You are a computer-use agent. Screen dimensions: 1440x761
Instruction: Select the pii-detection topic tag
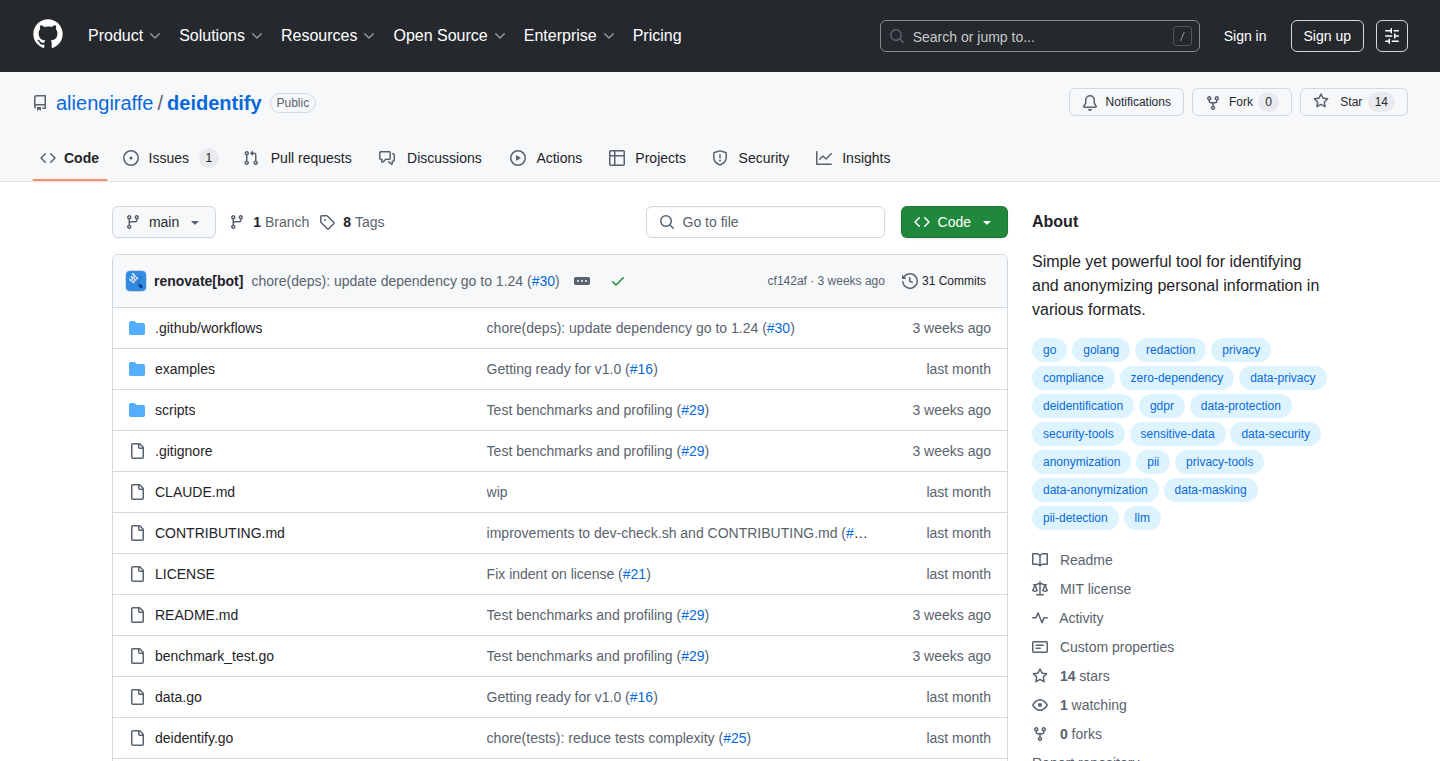click(x=1075, y=518)
